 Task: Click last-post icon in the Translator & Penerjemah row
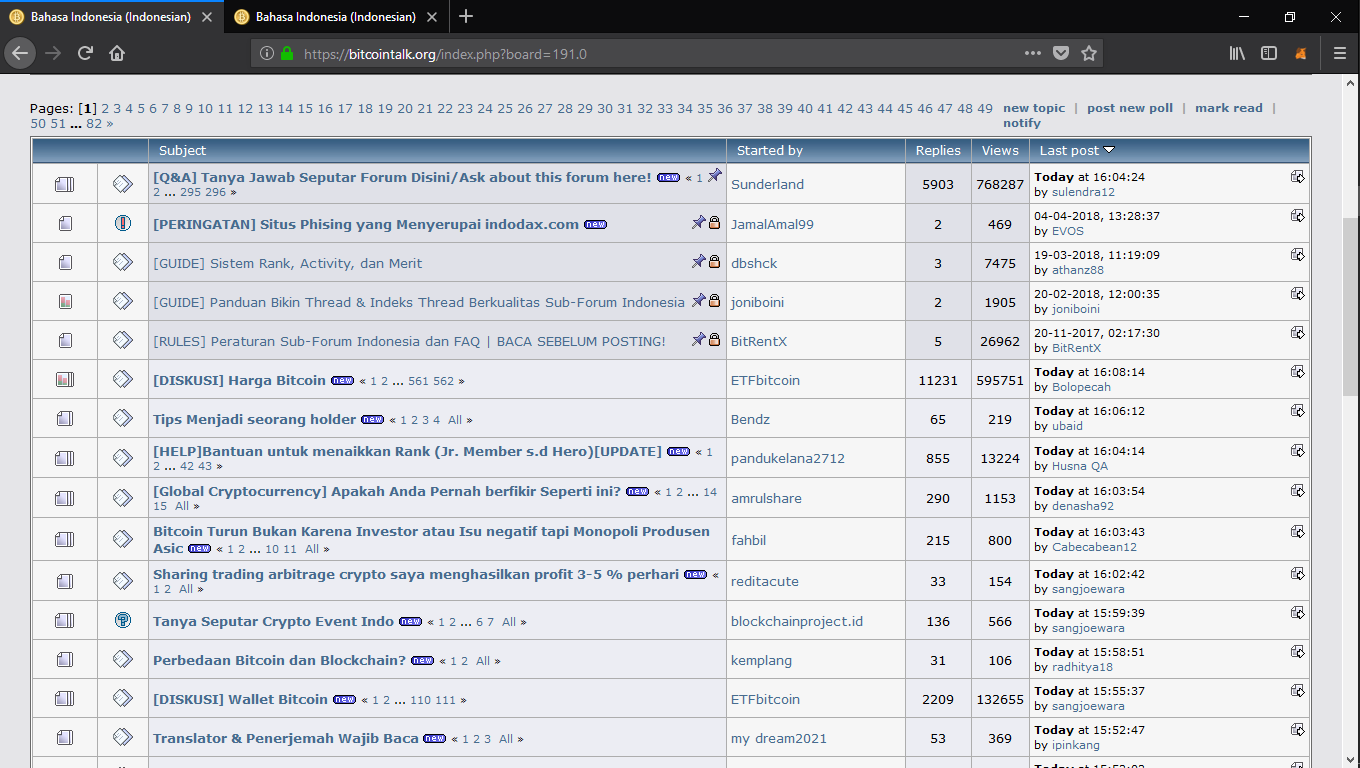[x=1298, y=729]
